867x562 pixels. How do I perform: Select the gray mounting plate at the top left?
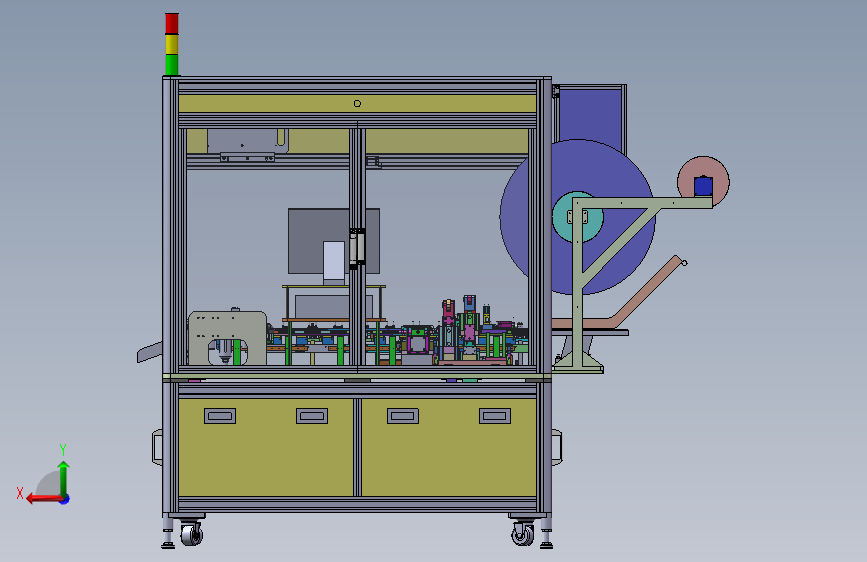248,141
